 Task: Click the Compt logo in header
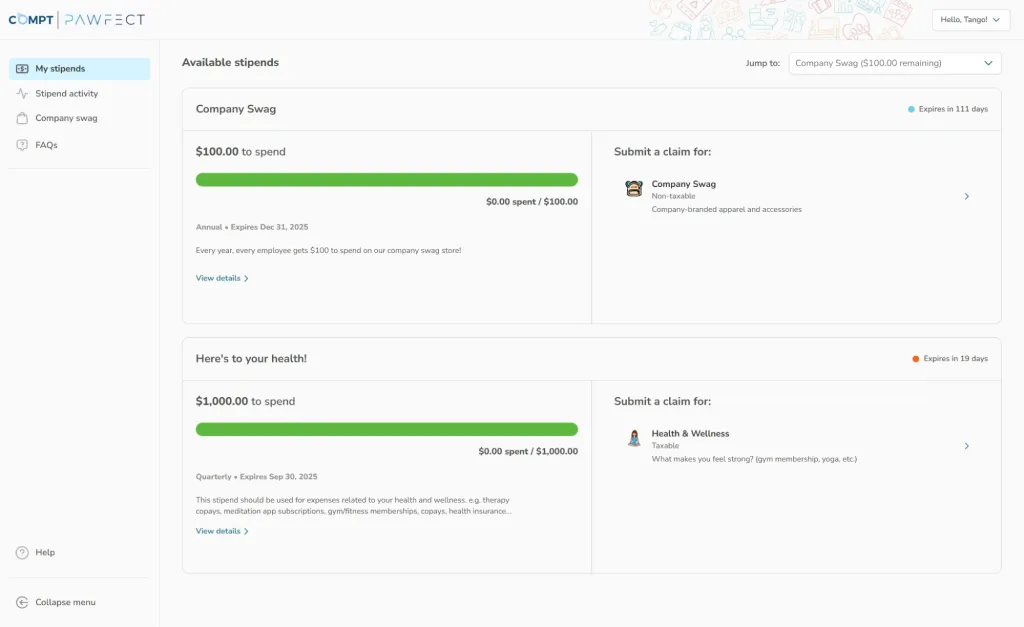click(x=31, y=20)
